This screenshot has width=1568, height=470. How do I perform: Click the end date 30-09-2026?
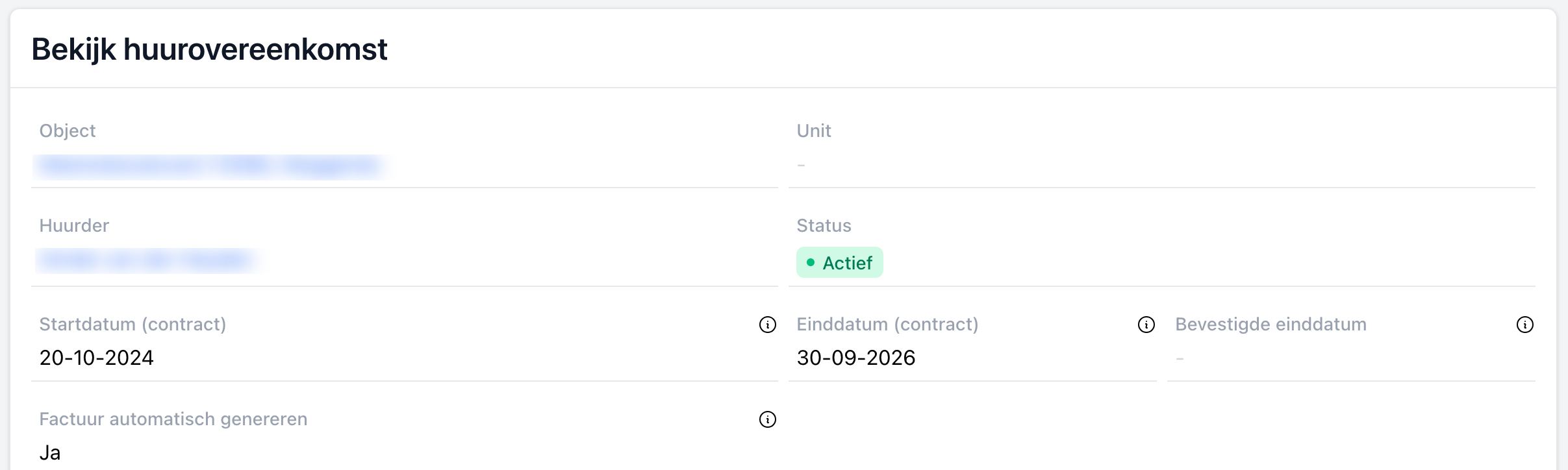pyautogui.click(x=855, y=358)
